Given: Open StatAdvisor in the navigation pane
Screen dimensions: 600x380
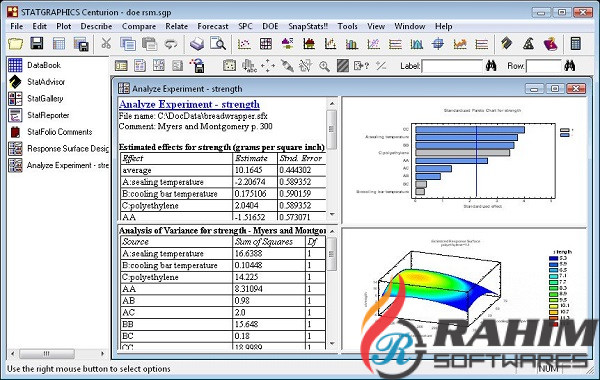Looking at the screenshot, I should coord(46,82).
